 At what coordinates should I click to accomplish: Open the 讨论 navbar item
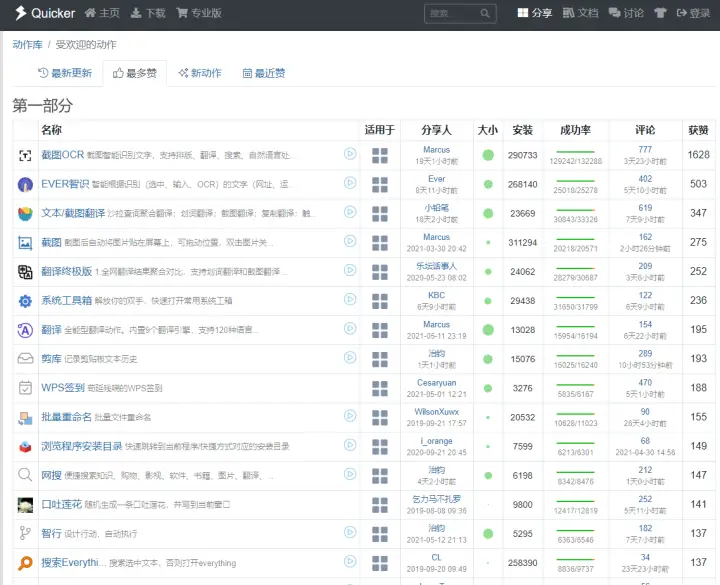[x=626, y=13]
